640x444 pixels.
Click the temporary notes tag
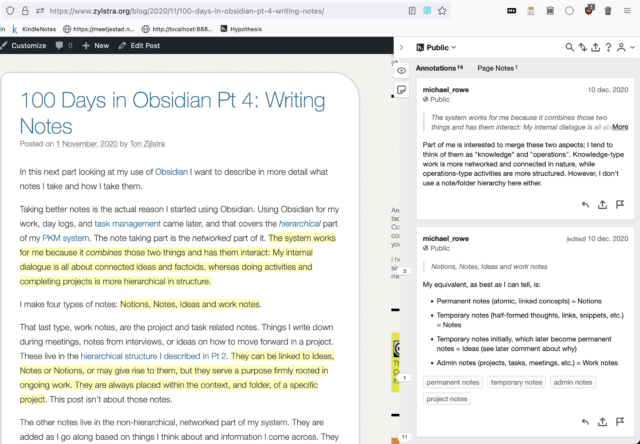point(516,382)
